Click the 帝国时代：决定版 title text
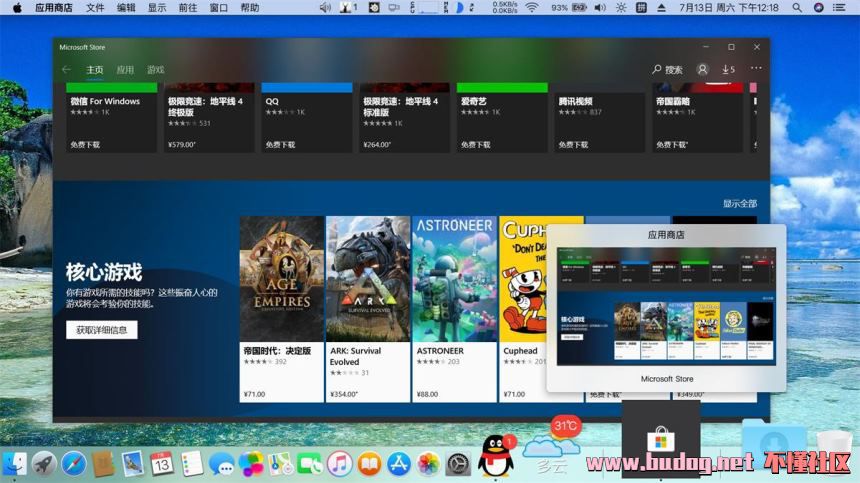 278,351
